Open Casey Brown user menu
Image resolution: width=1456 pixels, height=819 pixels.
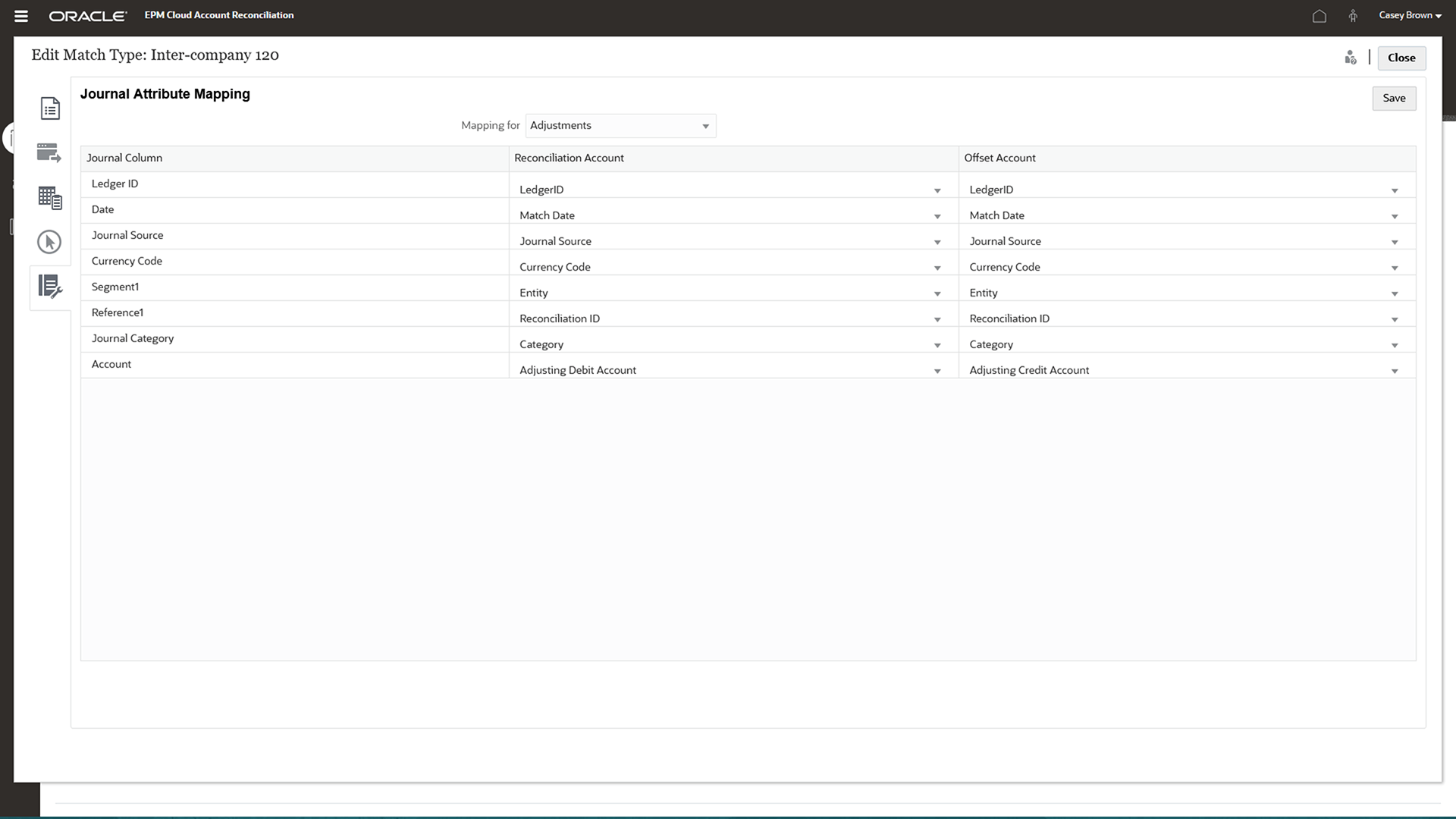(1410, 15)
